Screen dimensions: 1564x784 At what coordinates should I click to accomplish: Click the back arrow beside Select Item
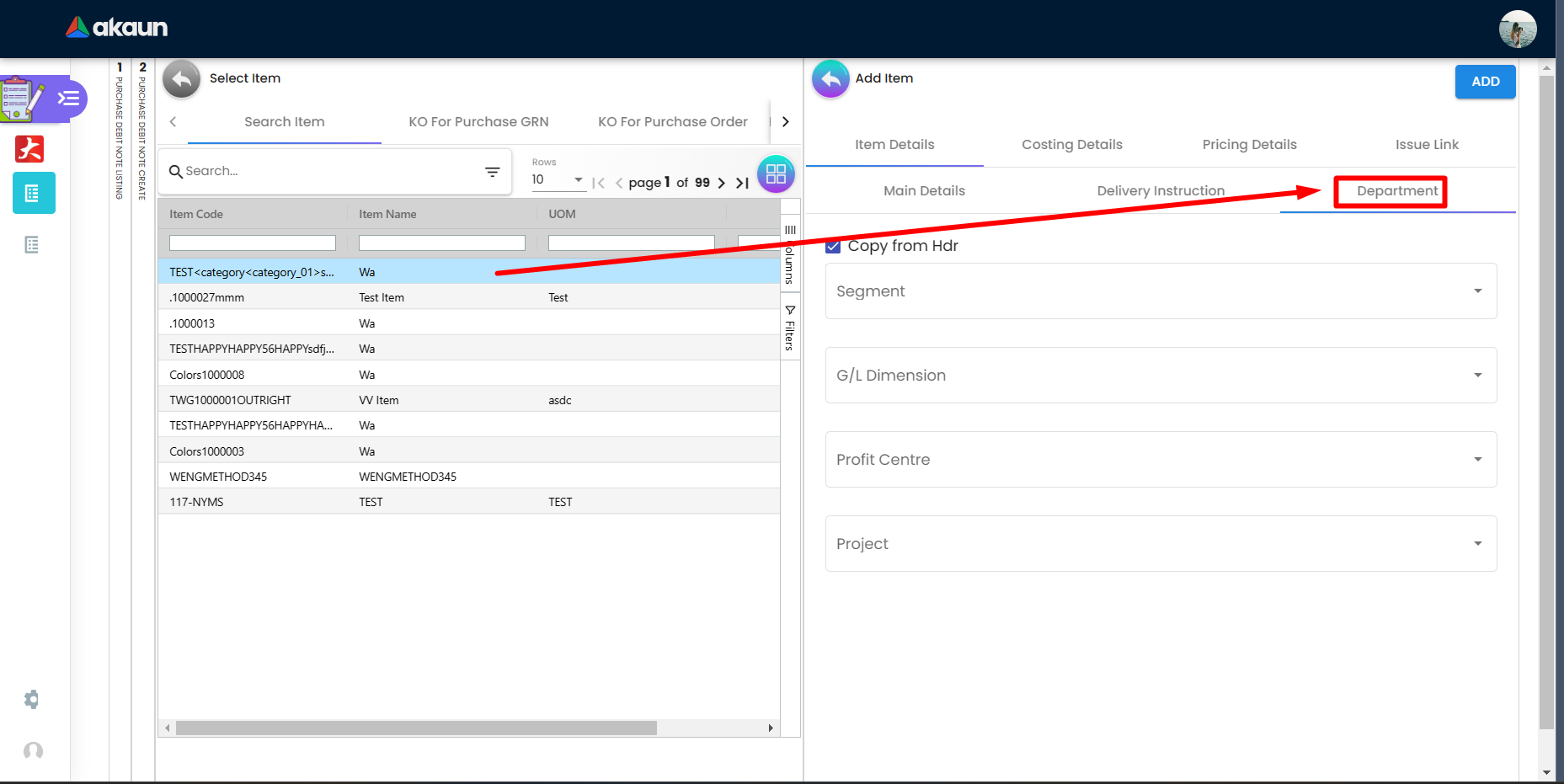(x=181, y=79)
